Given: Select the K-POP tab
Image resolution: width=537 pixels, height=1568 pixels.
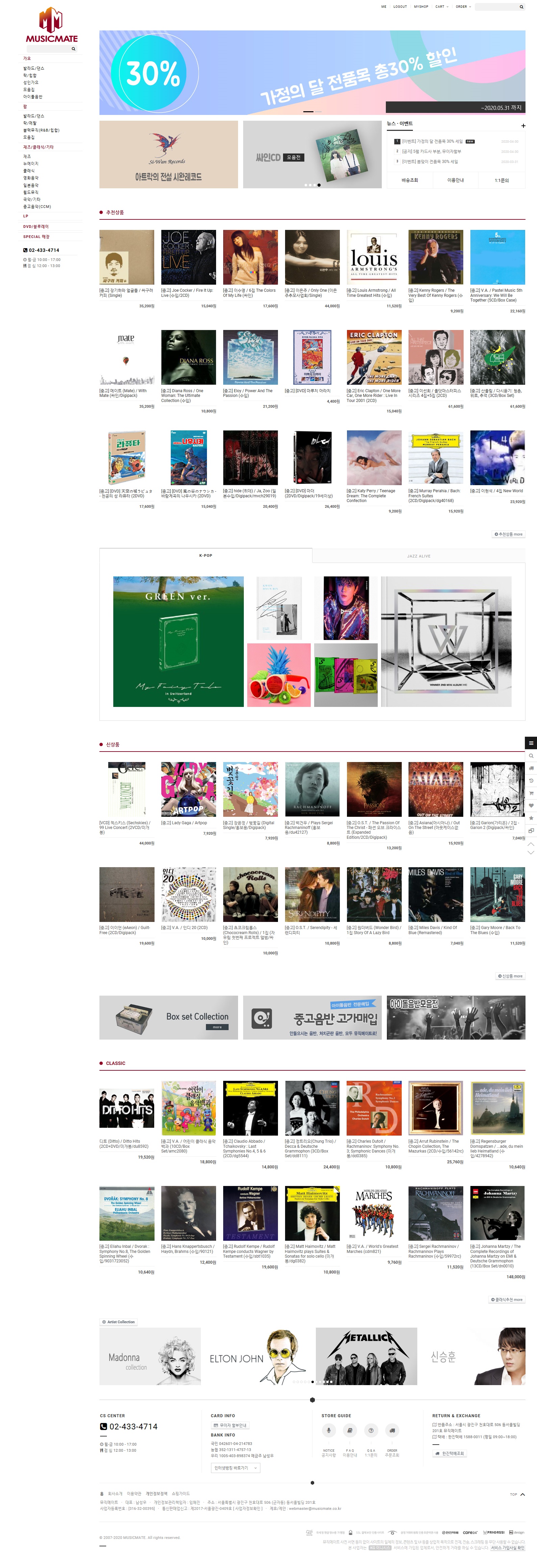Looking at the screenshot, I should tap(206, 555).
